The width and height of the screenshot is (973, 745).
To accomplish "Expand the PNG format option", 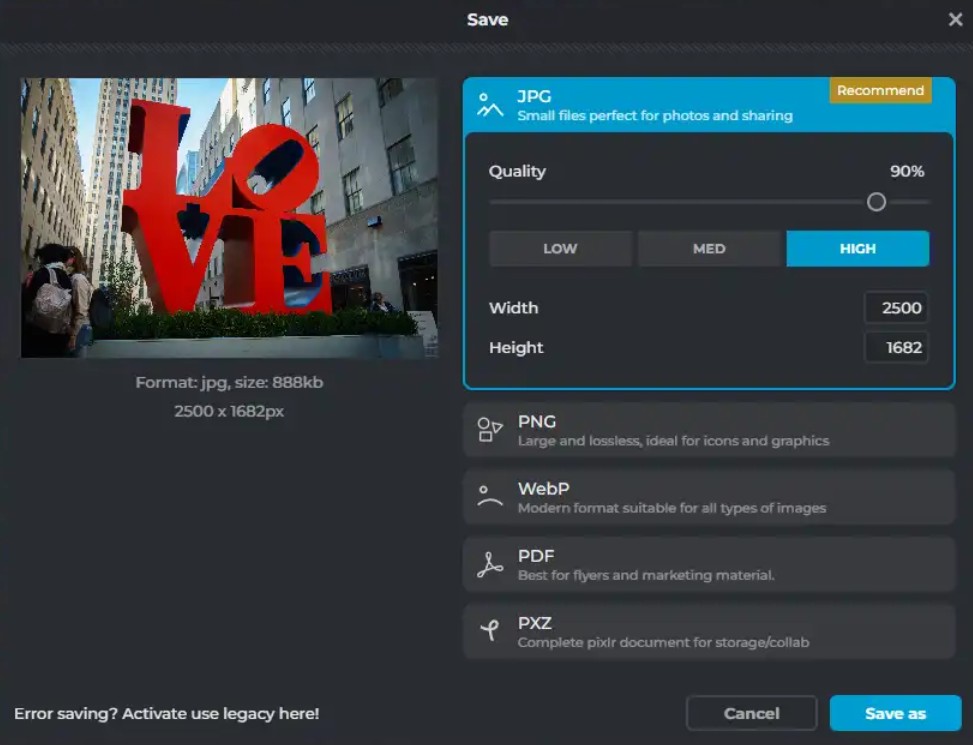I will coord(709,430).
